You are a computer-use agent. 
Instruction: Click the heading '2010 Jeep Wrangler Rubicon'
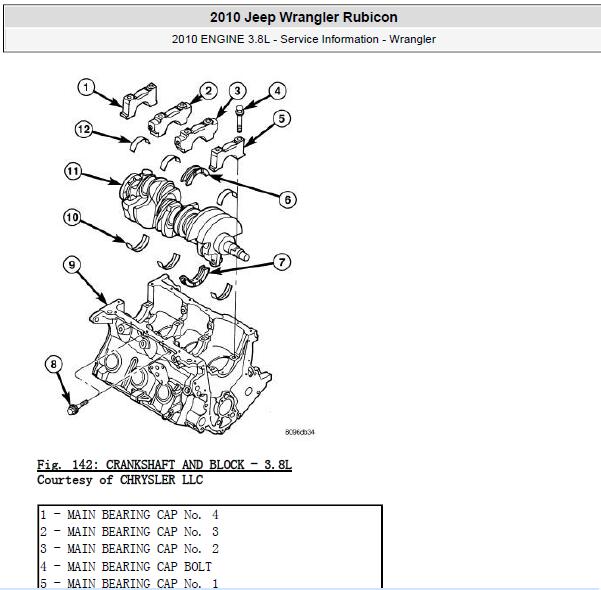(304, 17)
